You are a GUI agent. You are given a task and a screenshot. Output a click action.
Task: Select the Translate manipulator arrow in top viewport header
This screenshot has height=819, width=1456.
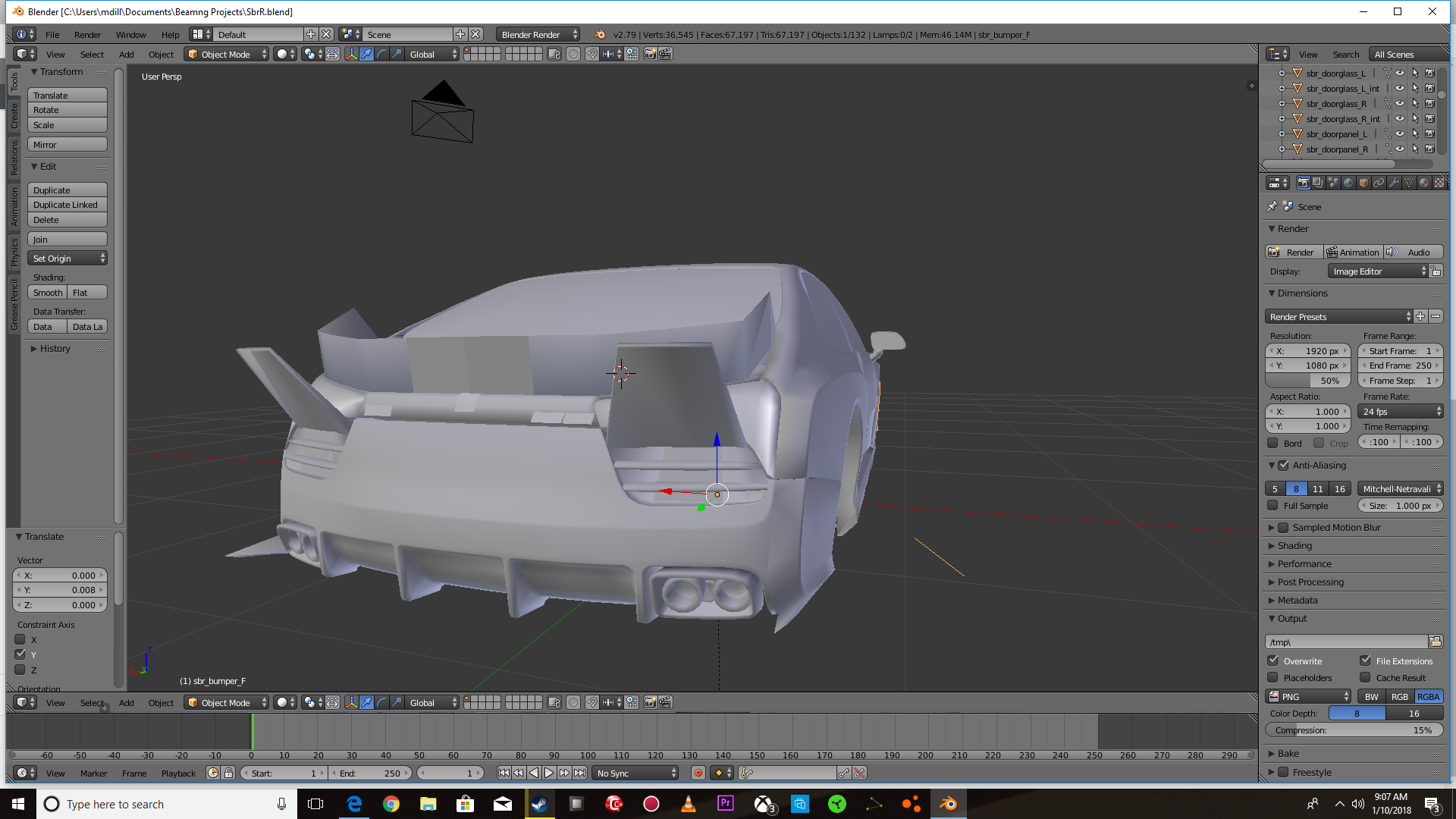pyautogui.click(x=366, y=55)
